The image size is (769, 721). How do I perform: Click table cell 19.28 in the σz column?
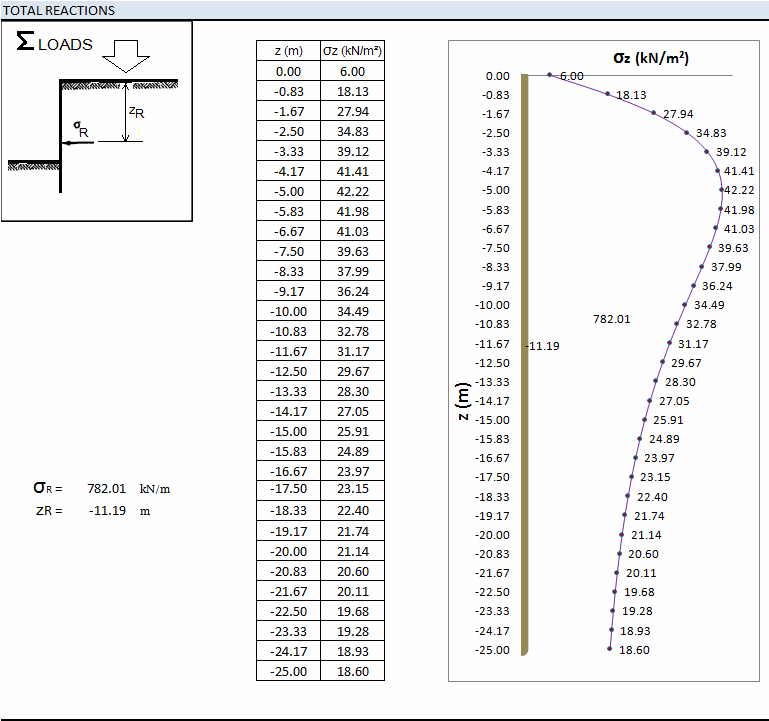[352, 631]
